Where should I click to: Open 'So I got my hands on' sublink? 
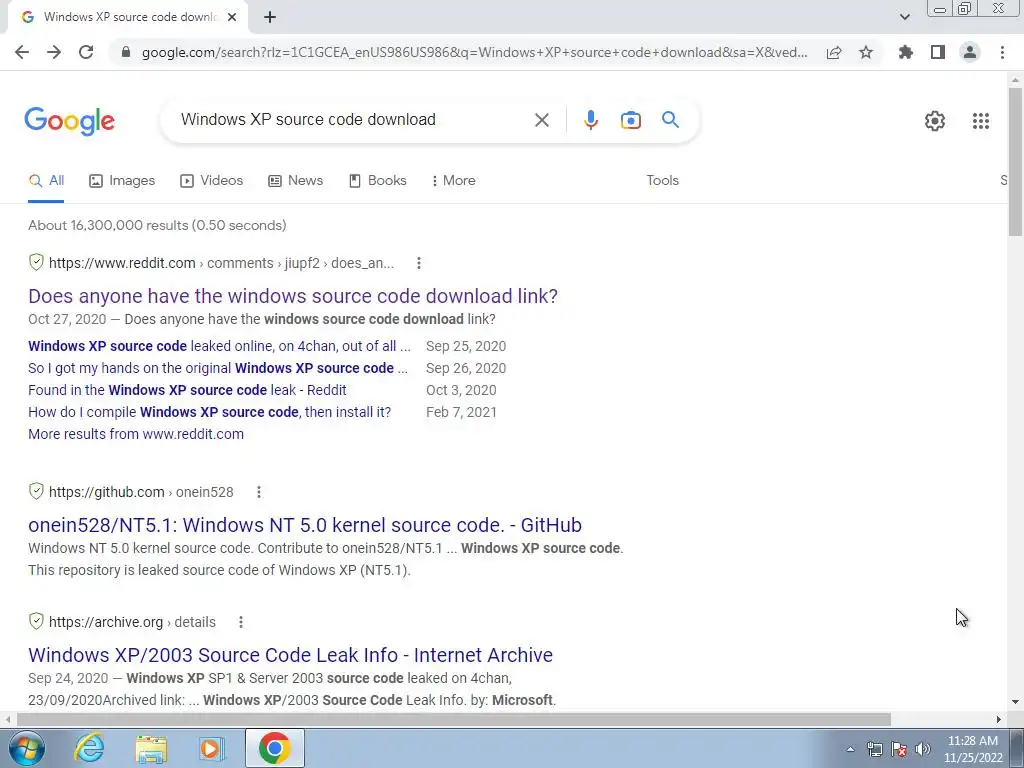pos(217,368)
